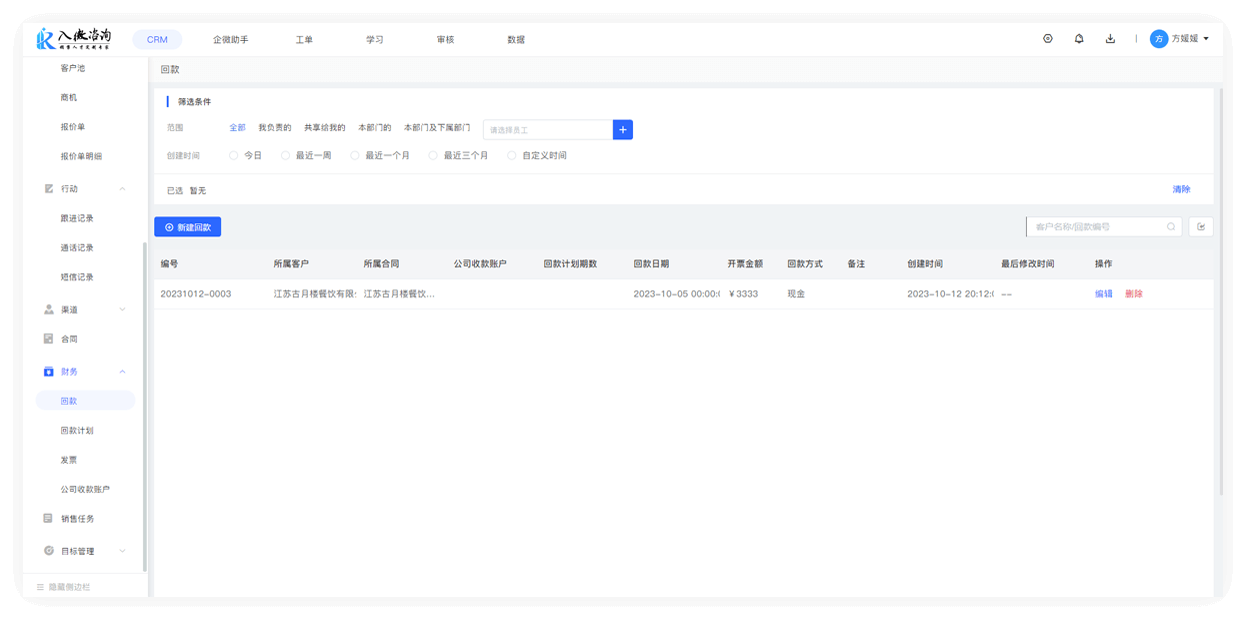Image resolution: width=1246 pixels, height=620 pixels.
Task: Collapse the 财务 sidebar group
Action: [123, 372]
